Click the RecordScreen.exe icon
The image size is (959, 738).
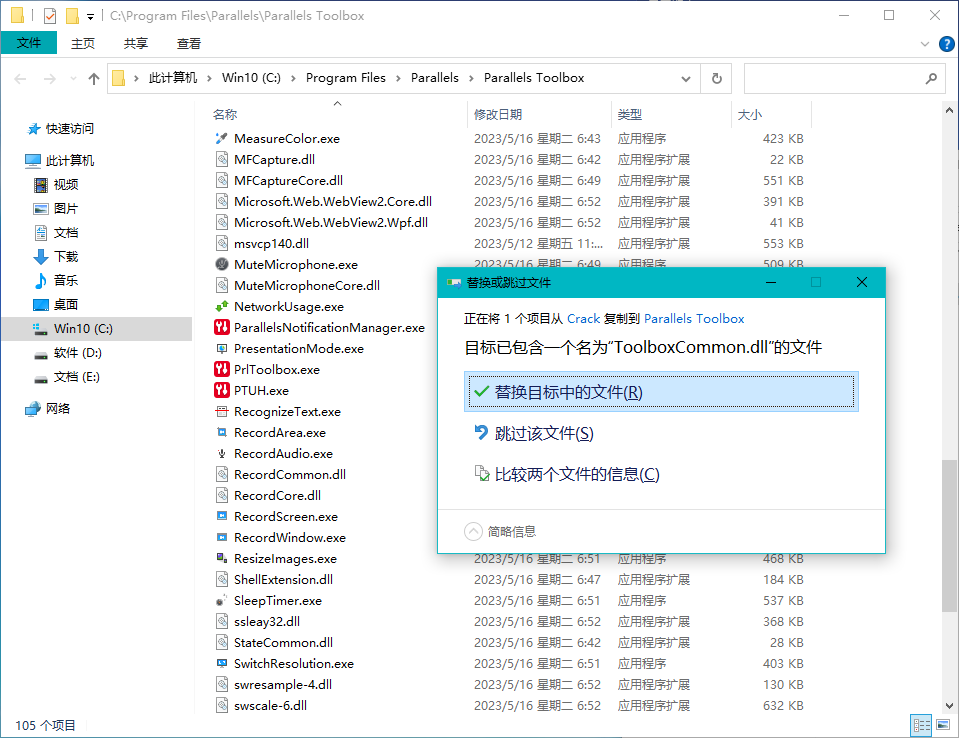click(x=221, y=516)
